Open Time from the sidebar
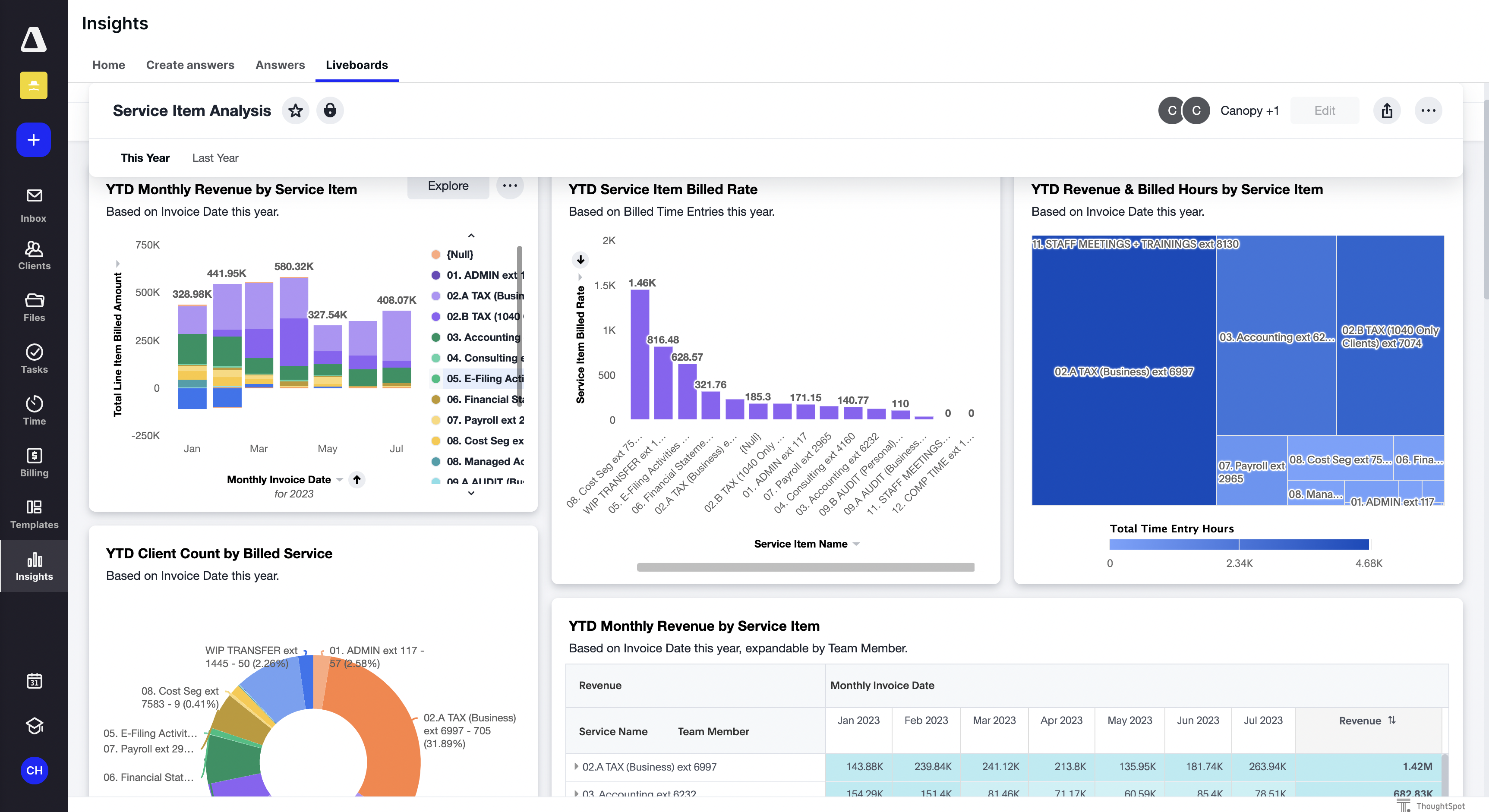 click(34, 411)
